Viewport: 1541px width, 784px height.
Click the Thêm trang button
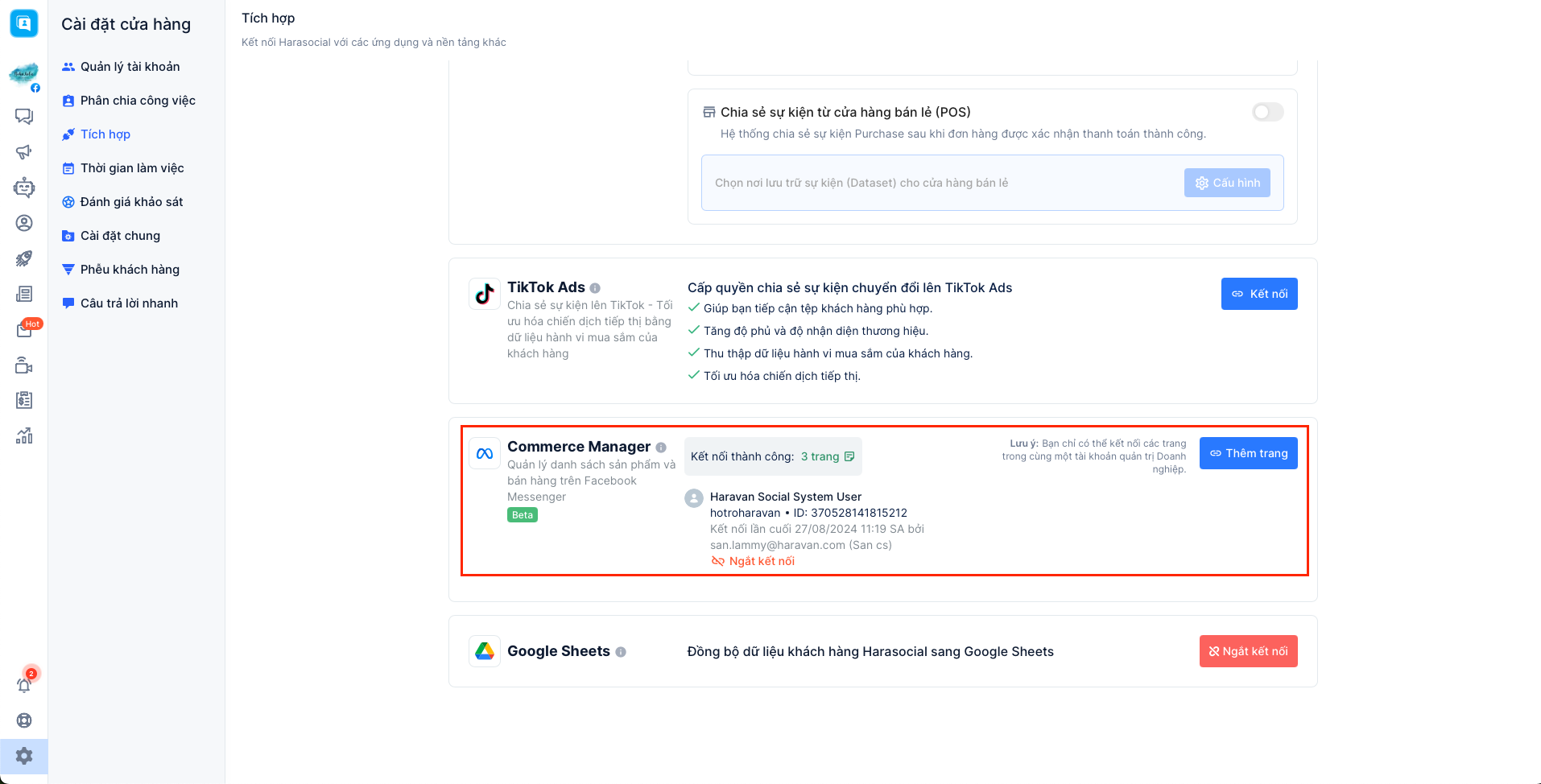coord(1249,453)
